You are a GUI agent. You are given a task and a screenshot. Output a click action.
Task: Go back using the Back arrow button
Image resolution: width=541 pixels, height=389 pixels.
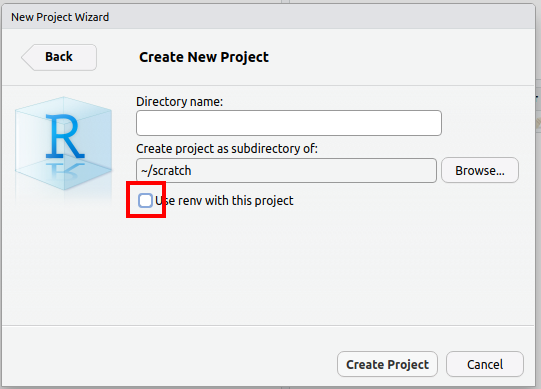(59, 57)
